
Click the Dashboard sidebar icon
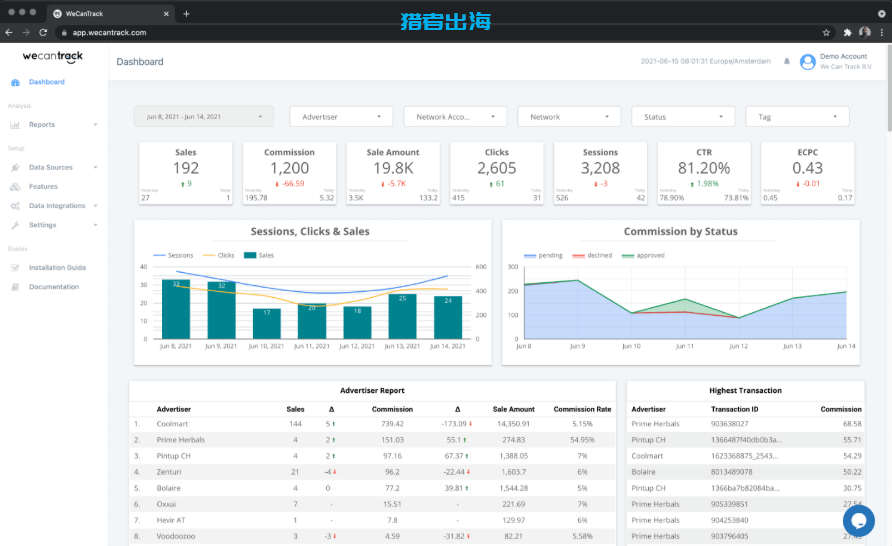(x=15, y=82)
